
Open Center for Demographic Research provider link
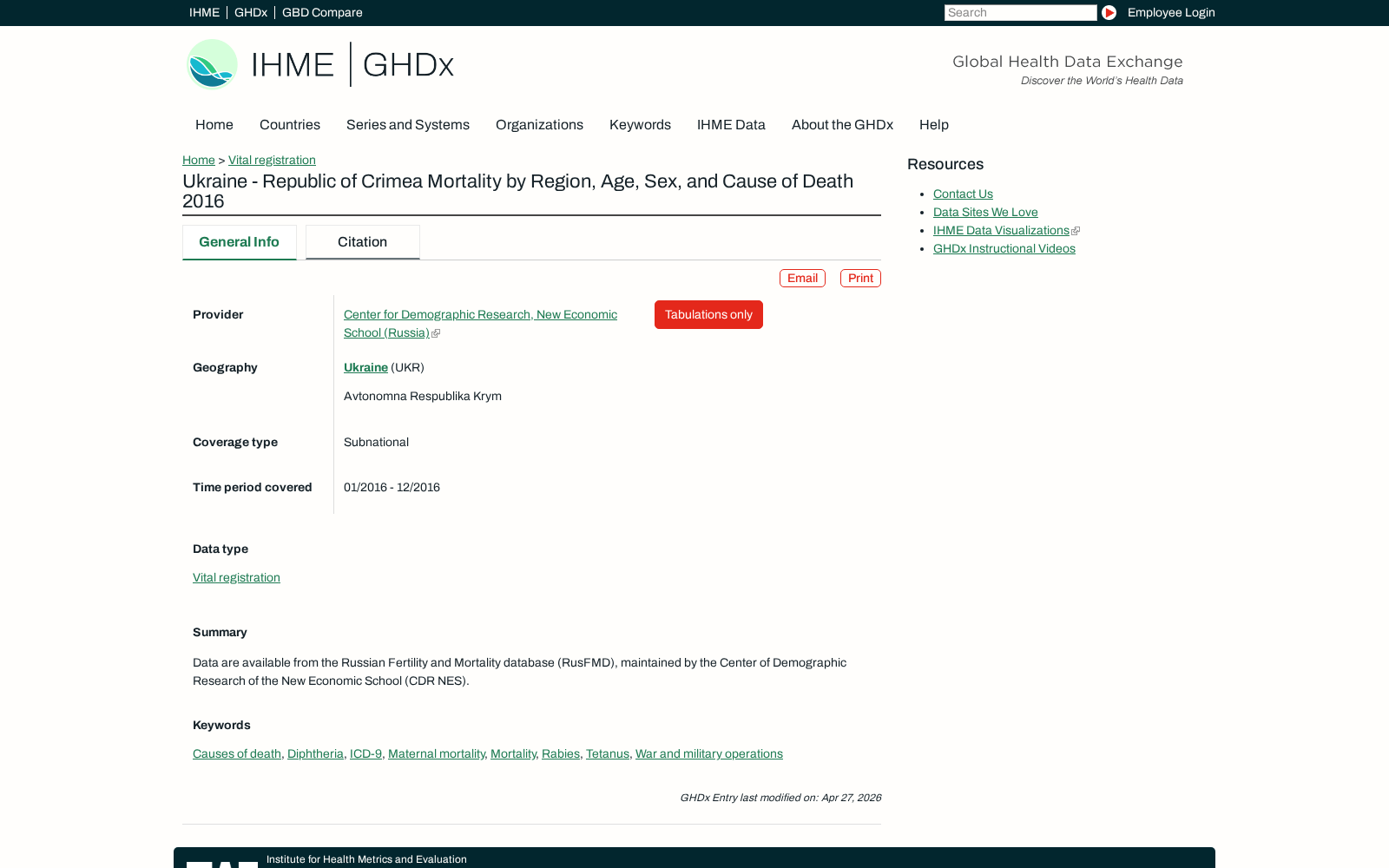480,324
